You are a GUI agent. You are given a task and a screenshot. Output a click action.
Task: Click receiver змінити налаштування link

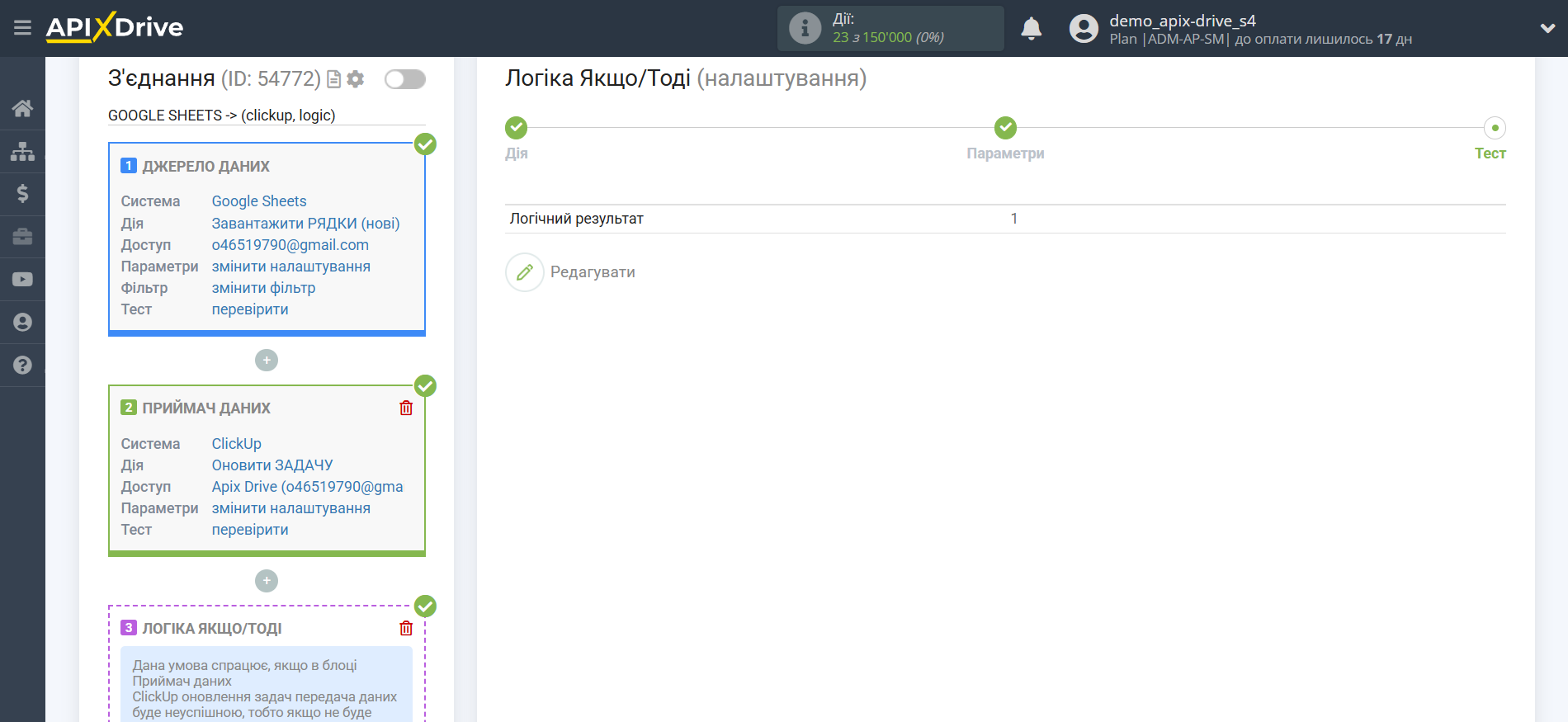pos(291,508)
